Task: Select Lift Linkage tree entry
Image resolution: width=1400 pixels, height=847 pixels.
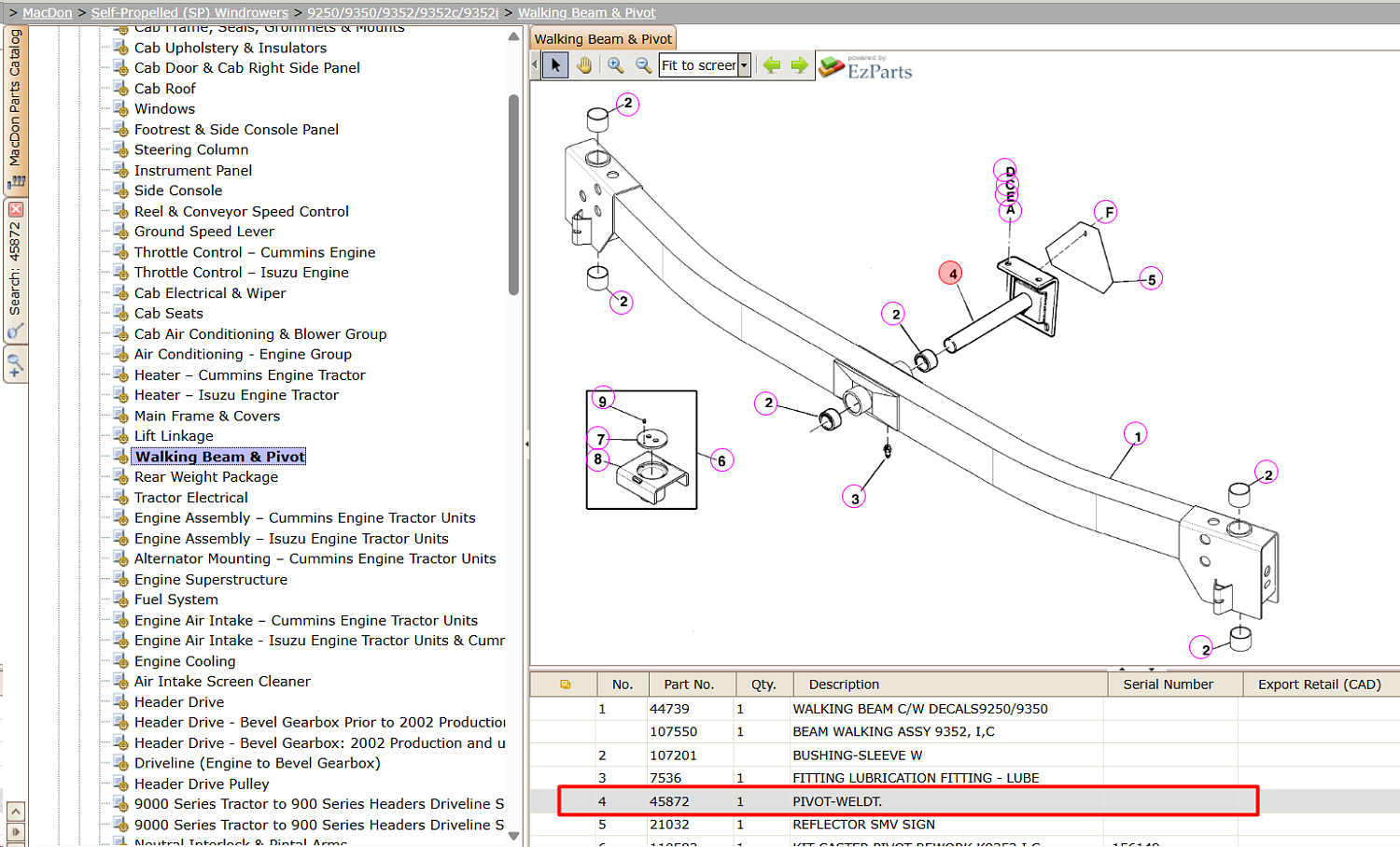Action: (174, 436)
